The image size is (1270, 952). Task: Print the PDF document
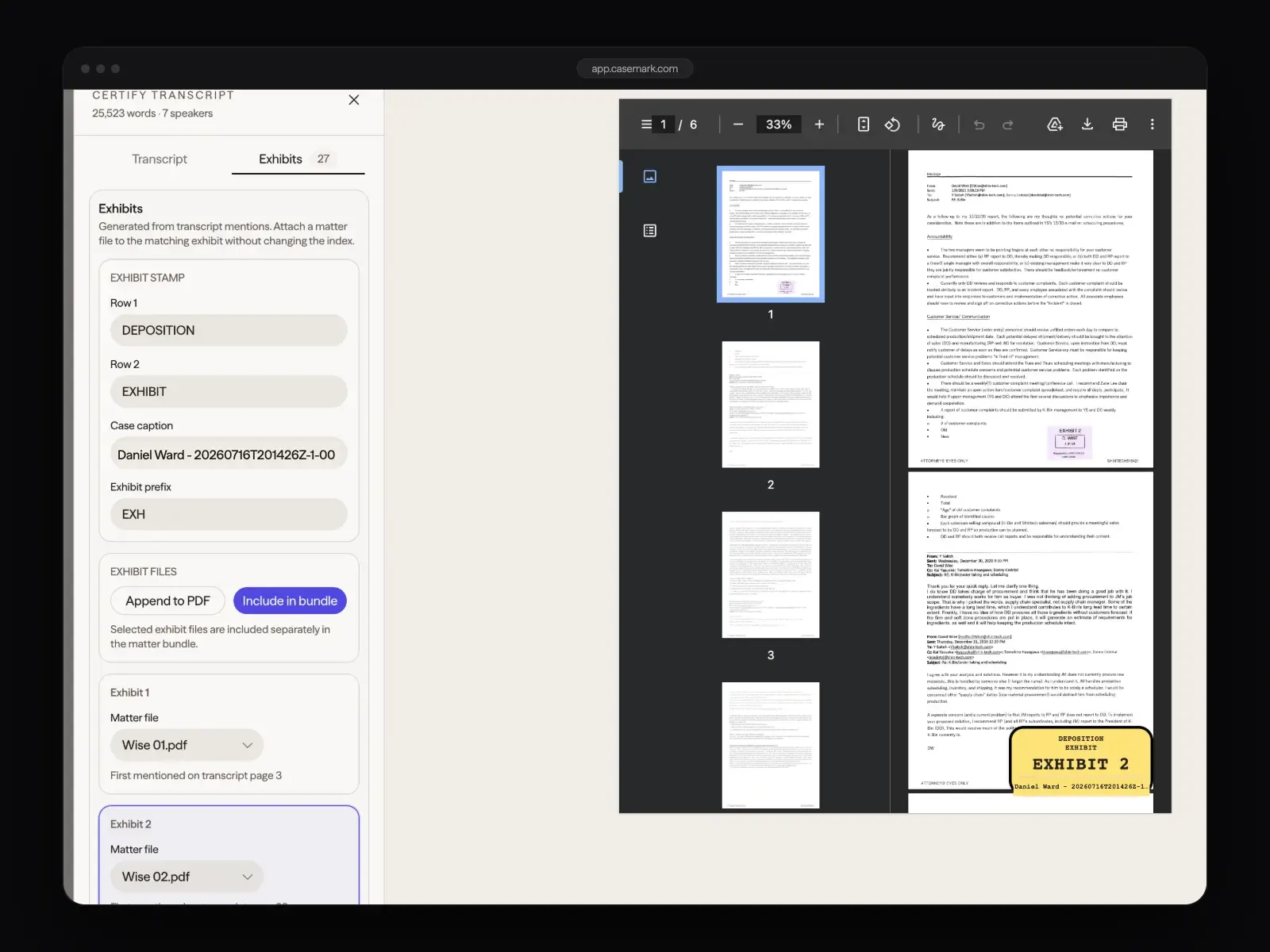click(1120, 125)
